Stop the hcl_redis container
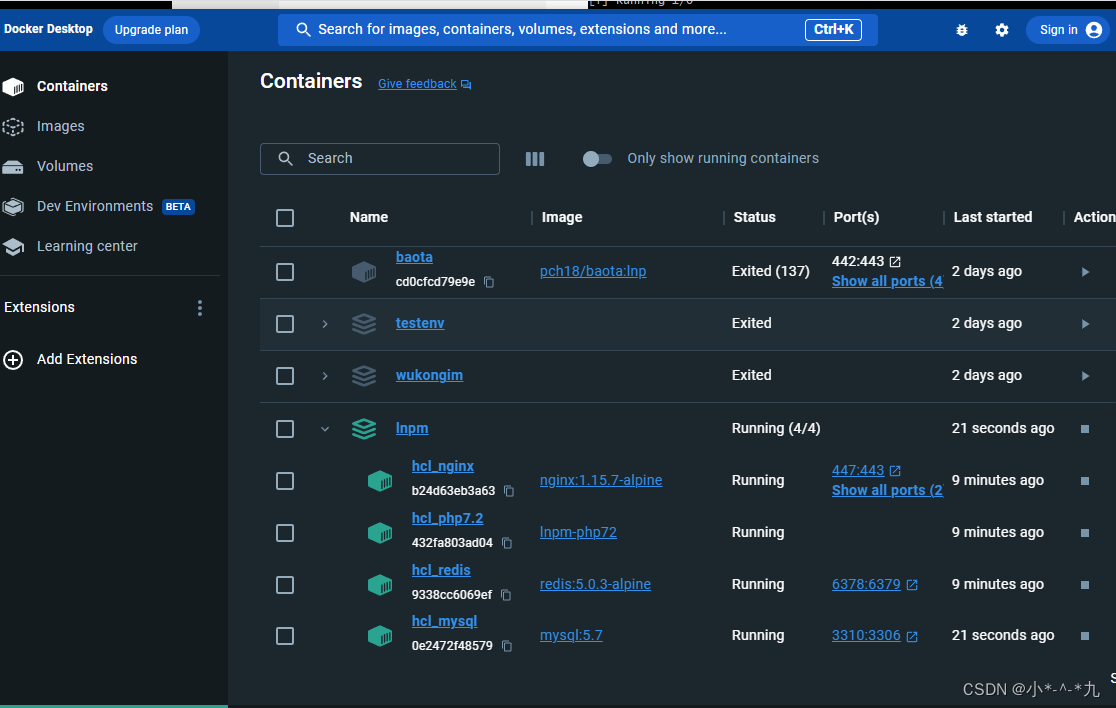1116x708 pixels. [x=1085, y=585]
